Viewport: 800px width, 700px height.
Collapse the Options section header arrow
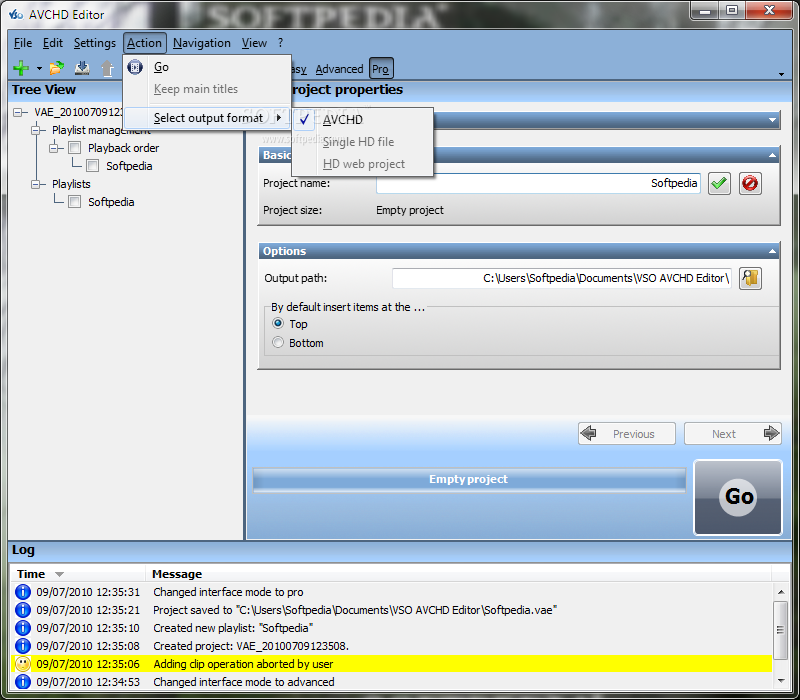pos(772,251)
